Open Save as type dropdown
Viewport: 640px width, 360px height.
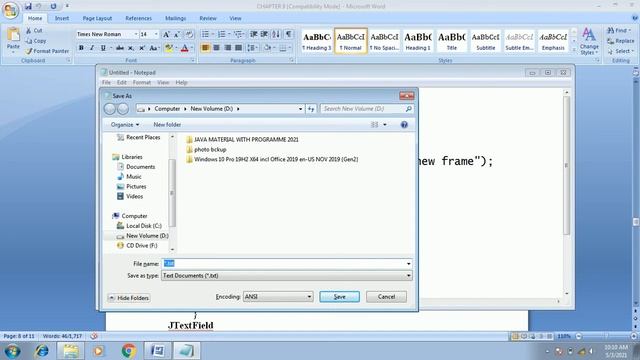287,276
